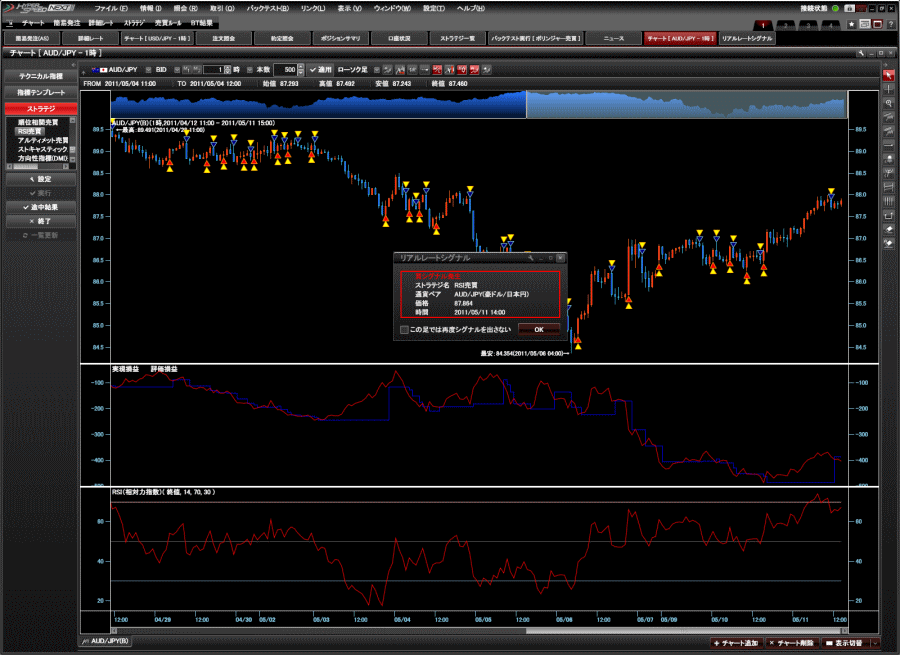Click the last gray icon in chart toolbar
The image size is (900, 655).
pos(487,69)
